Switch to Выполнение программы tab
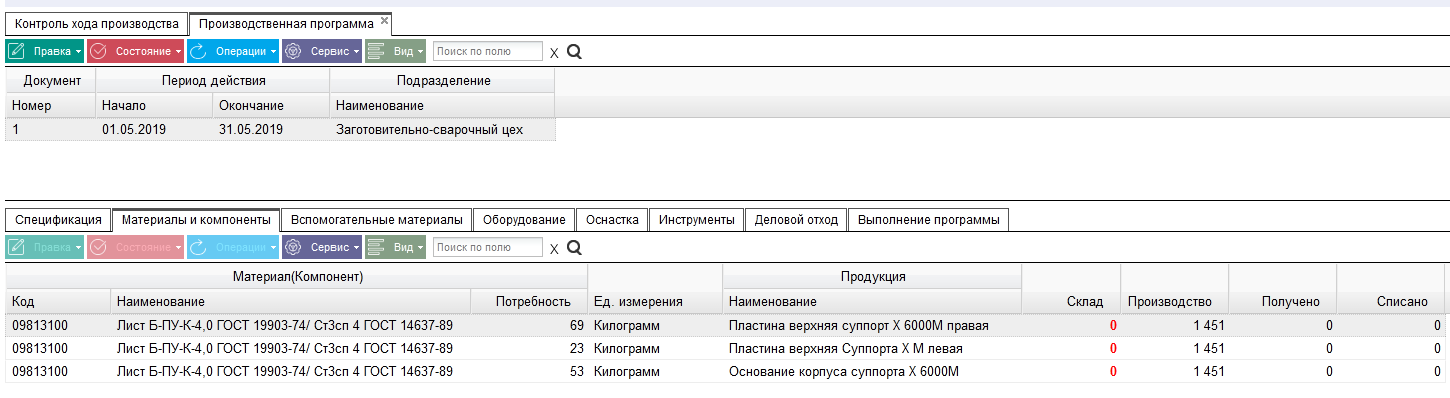This screenshot has height=398, width=1450. click(928, 219)
